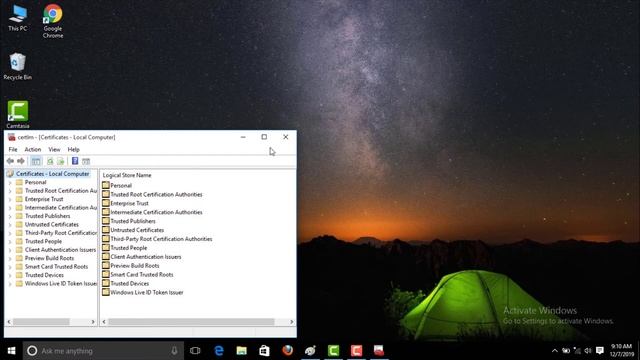This screenshot has width=640, height=360.
Task: Open the View menu
Action: [x=54, y=149]
